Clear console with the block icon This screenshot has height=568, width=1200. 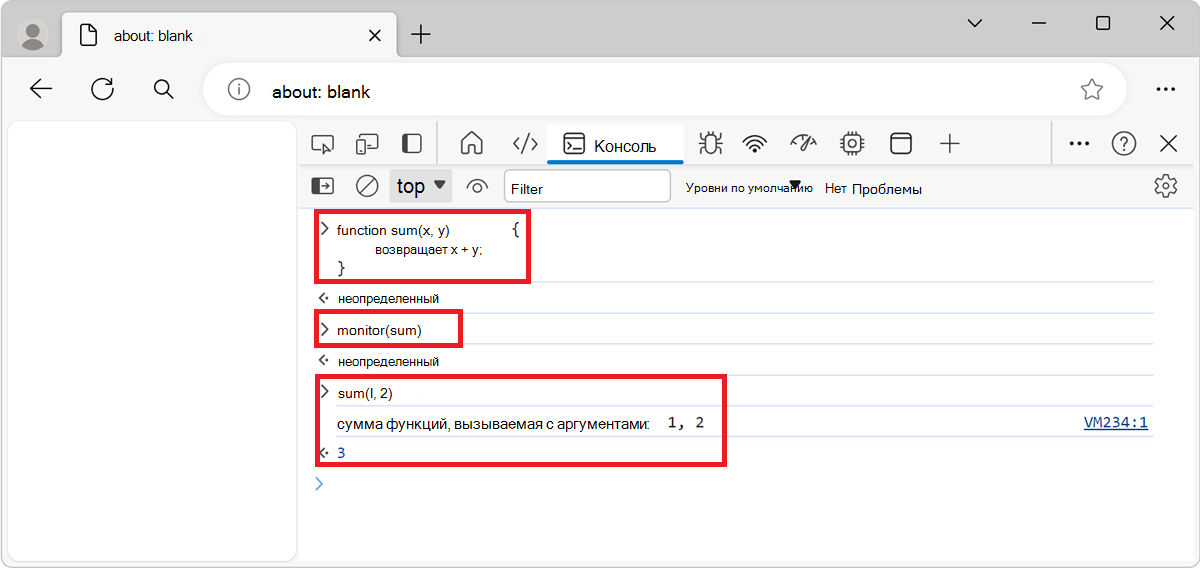click(367, 186)
